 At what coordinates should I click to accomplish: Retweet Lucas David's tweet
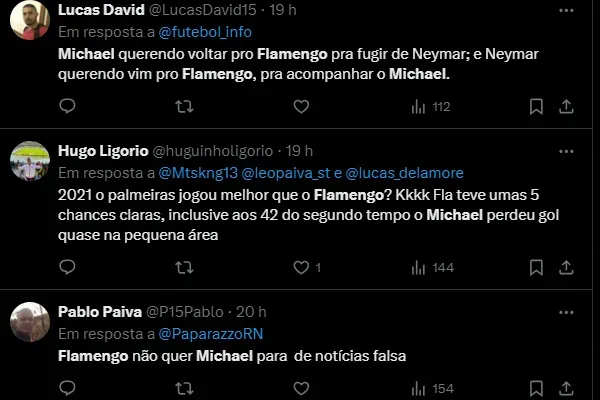(184, 106)
